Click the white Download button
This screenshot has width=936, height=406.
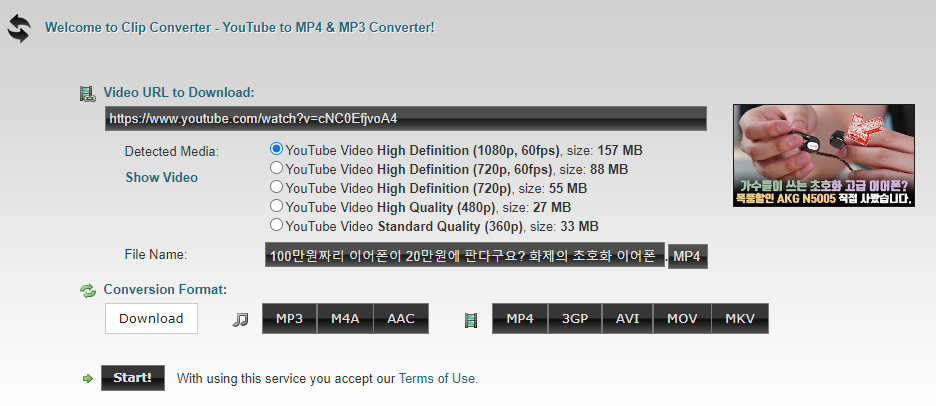pyautogui.click(x=151, y=319)
